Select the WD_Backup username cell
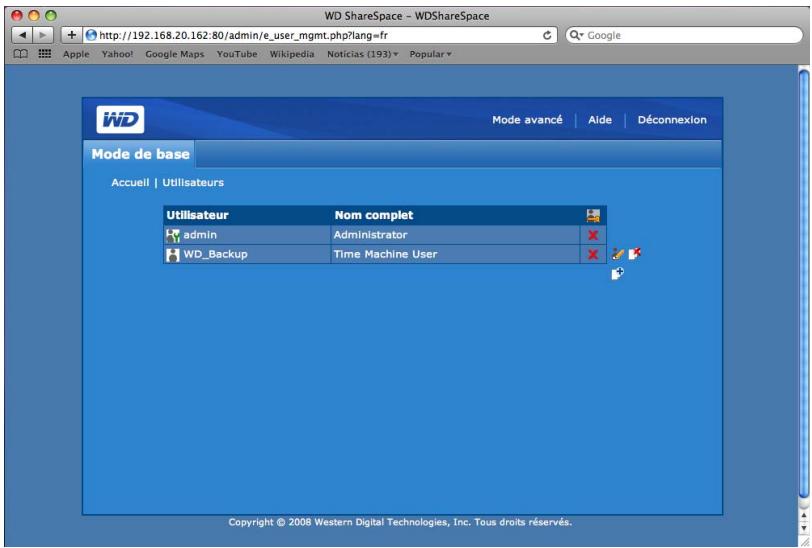Image resolution: width=812 pixels, height=548 pixels. (247, 254)
